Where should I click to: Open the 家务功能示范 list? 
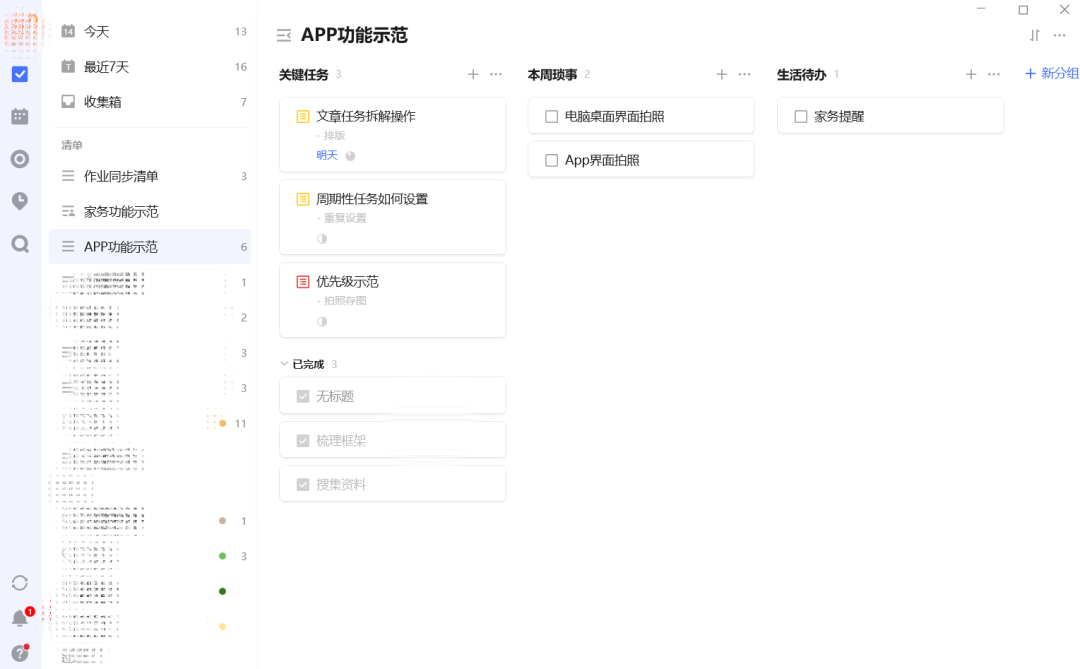pyautogui.click(x=150, y=212)
